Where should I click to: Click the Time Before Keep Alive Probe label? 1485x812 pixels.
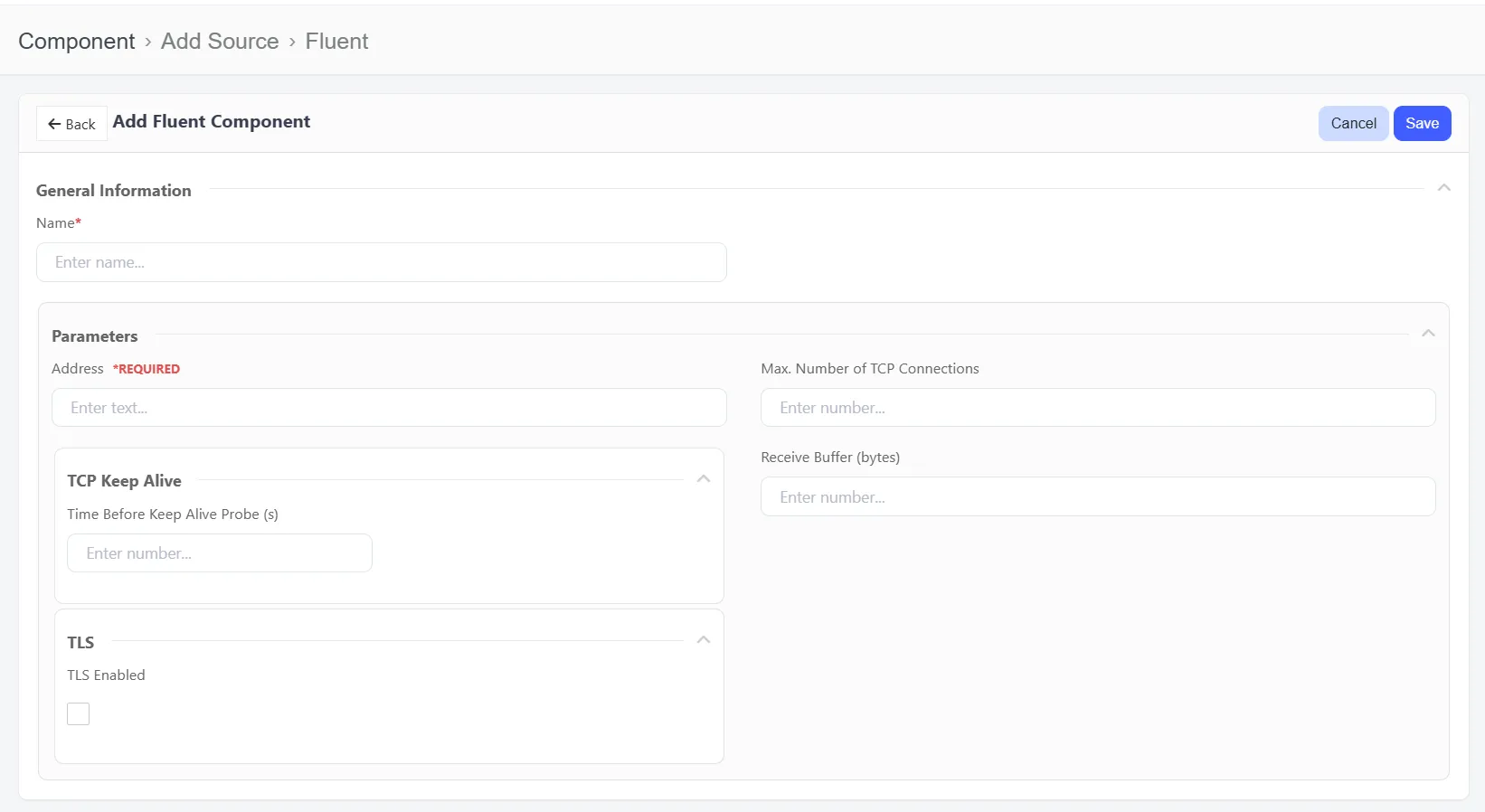pyautogui.click(x=173, y=515)
